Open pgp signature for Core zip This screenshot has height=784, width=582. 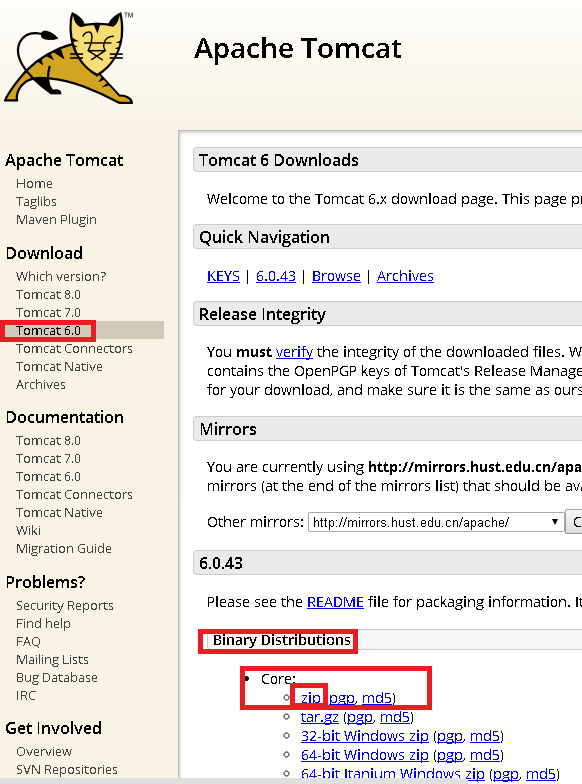[x=342, y=698]
